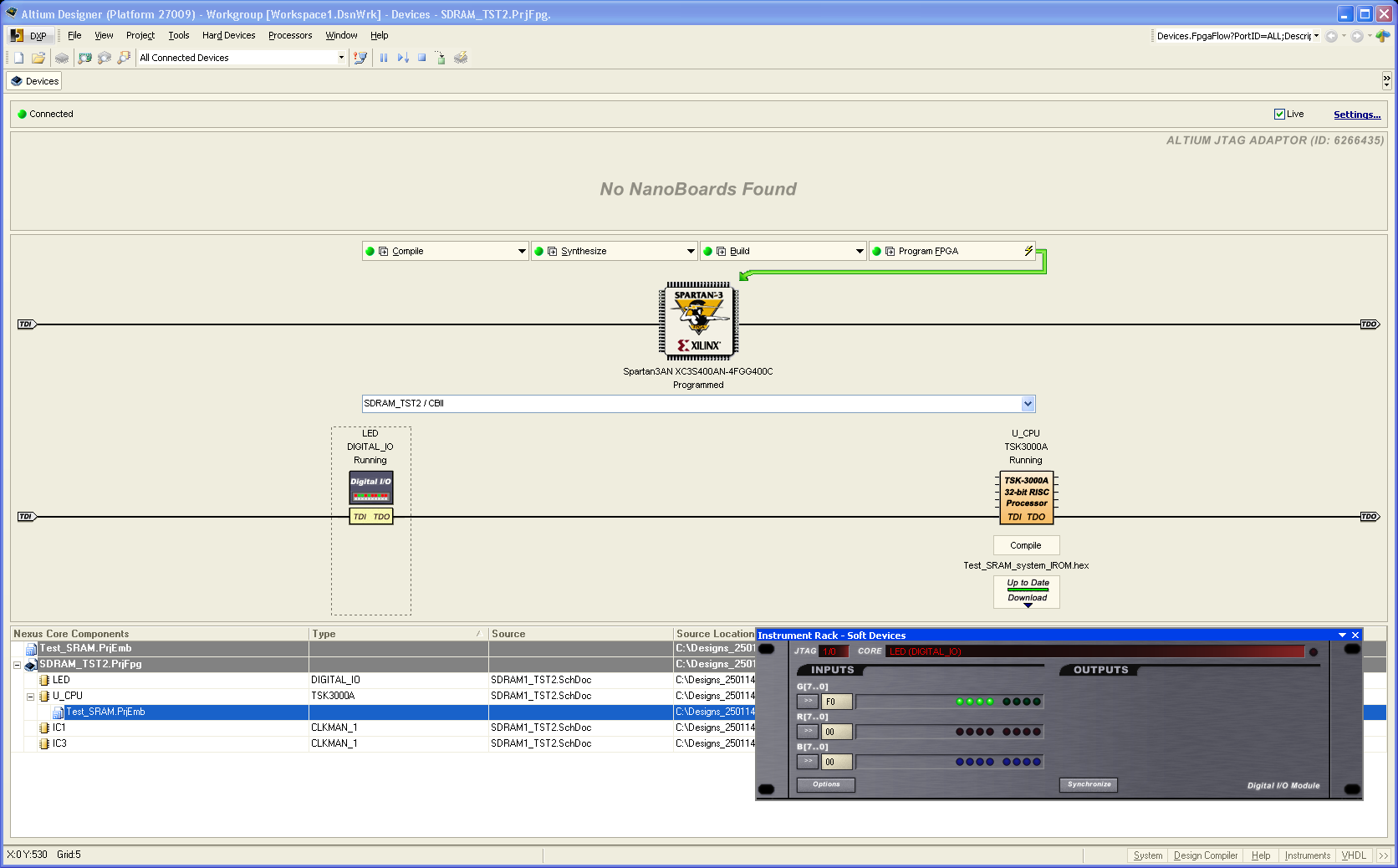Click the flow reset icon beside device dropdown
Screen dimensions: 1398x868
360,58
